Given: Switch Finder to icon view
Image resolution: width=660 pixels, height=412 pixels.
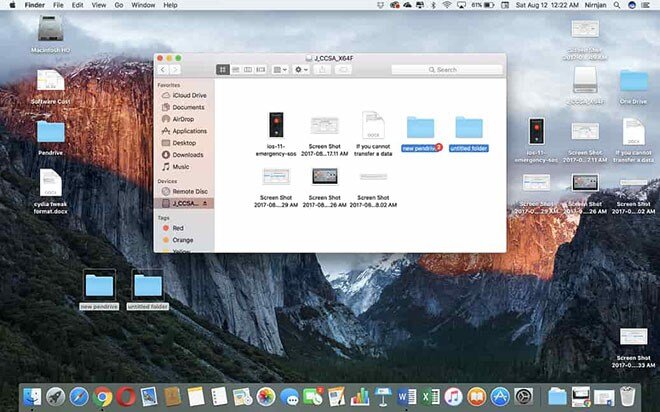Looking at the screenshot, I should pos(223,69).
